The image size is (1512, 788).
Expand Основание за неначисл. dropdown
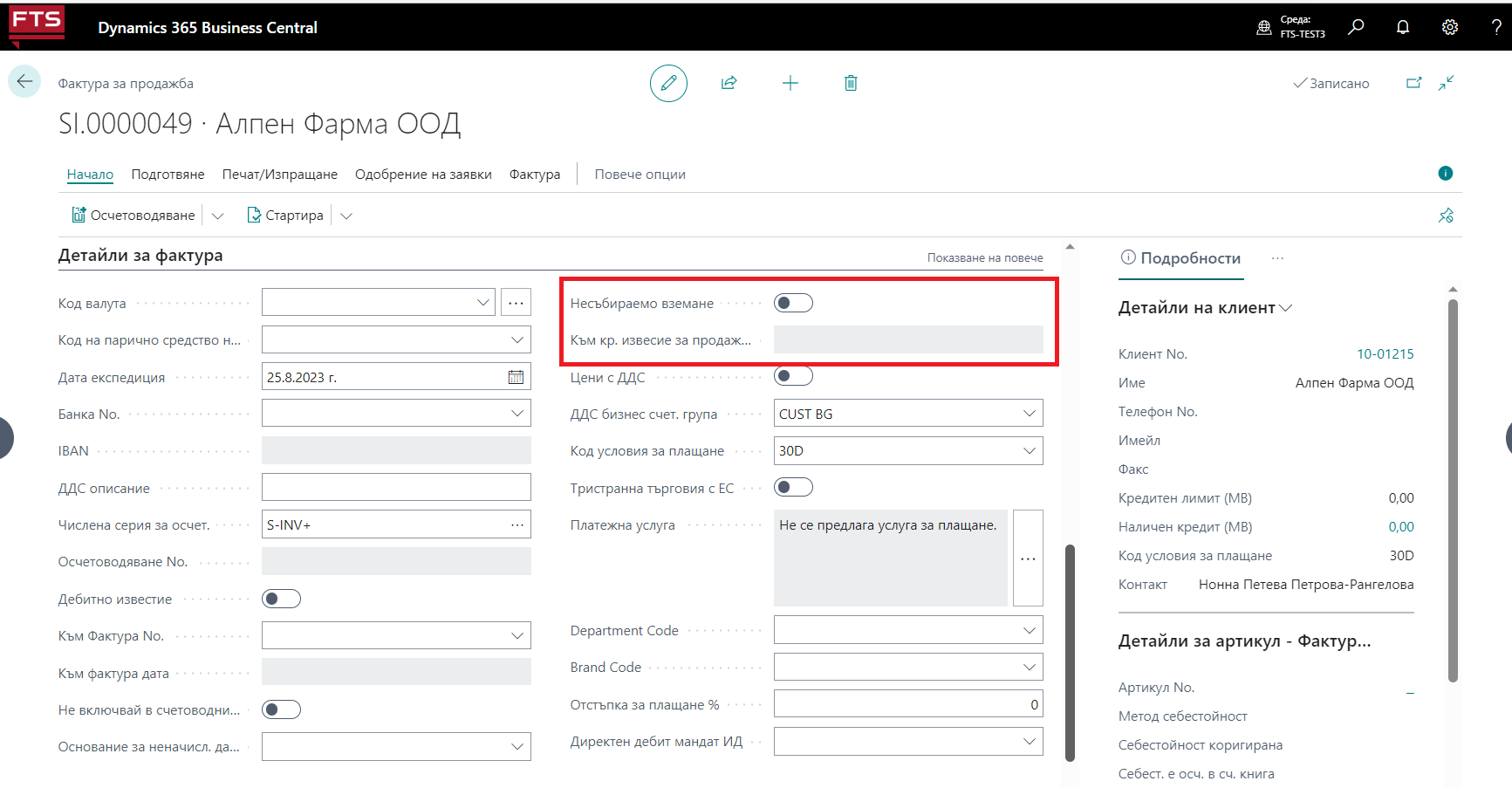coord(517,746)
